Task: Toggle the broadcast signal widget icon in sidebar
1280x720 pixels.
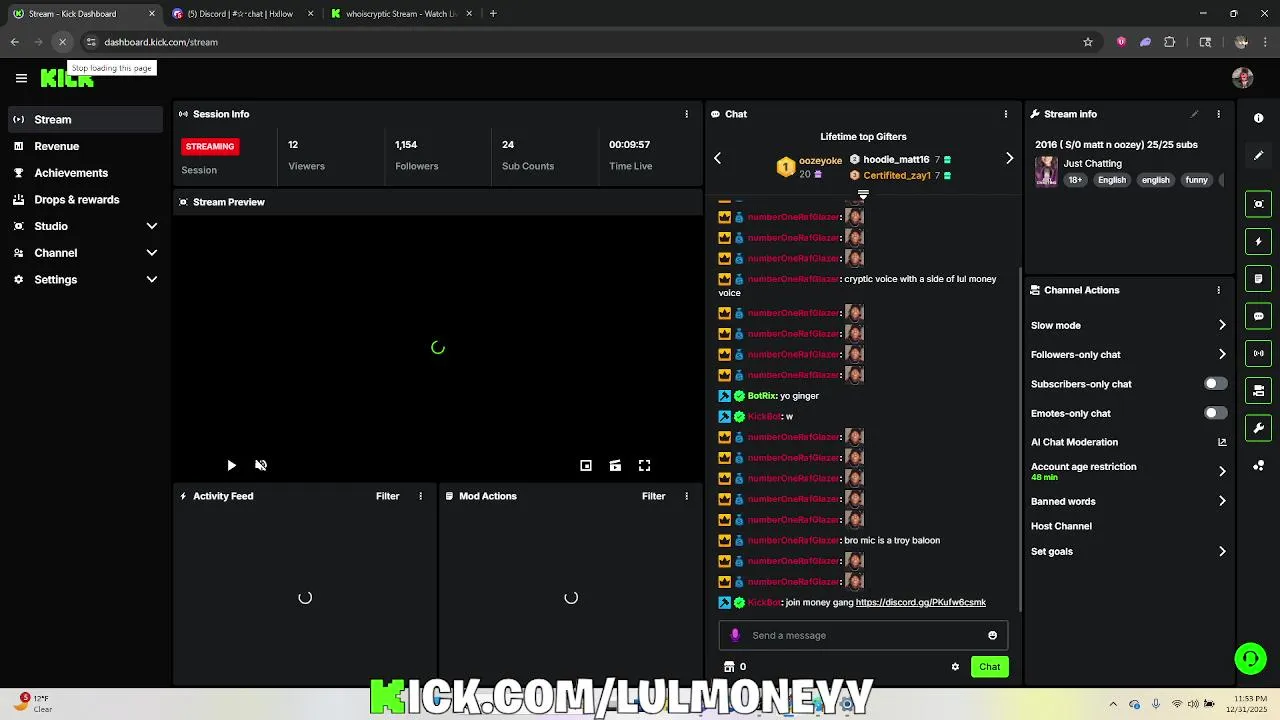Action: [x=1258, y=353]
